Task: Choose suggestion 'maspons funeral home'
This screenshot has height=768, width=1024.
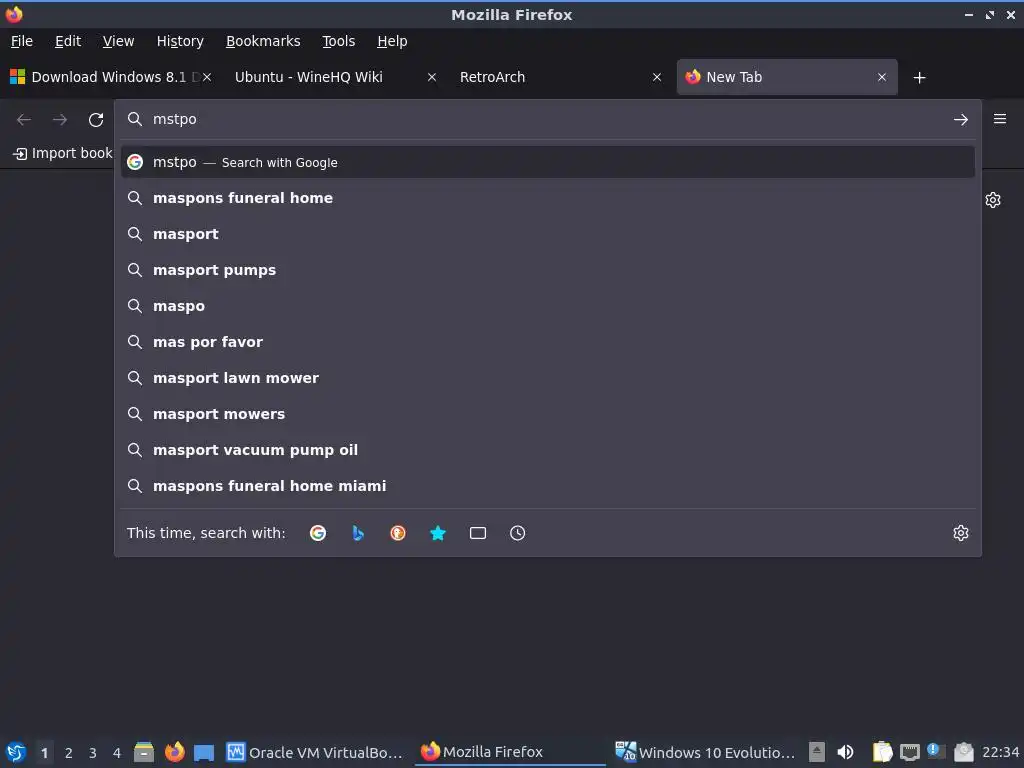Action: click(547, 198)
